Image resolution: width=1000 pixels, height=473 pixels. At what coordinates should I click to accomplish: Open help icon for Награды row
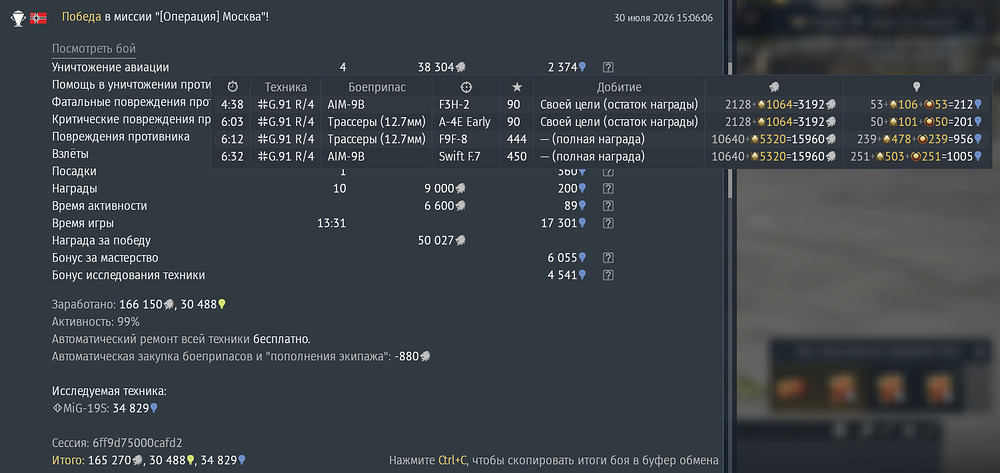pos(608,189)
